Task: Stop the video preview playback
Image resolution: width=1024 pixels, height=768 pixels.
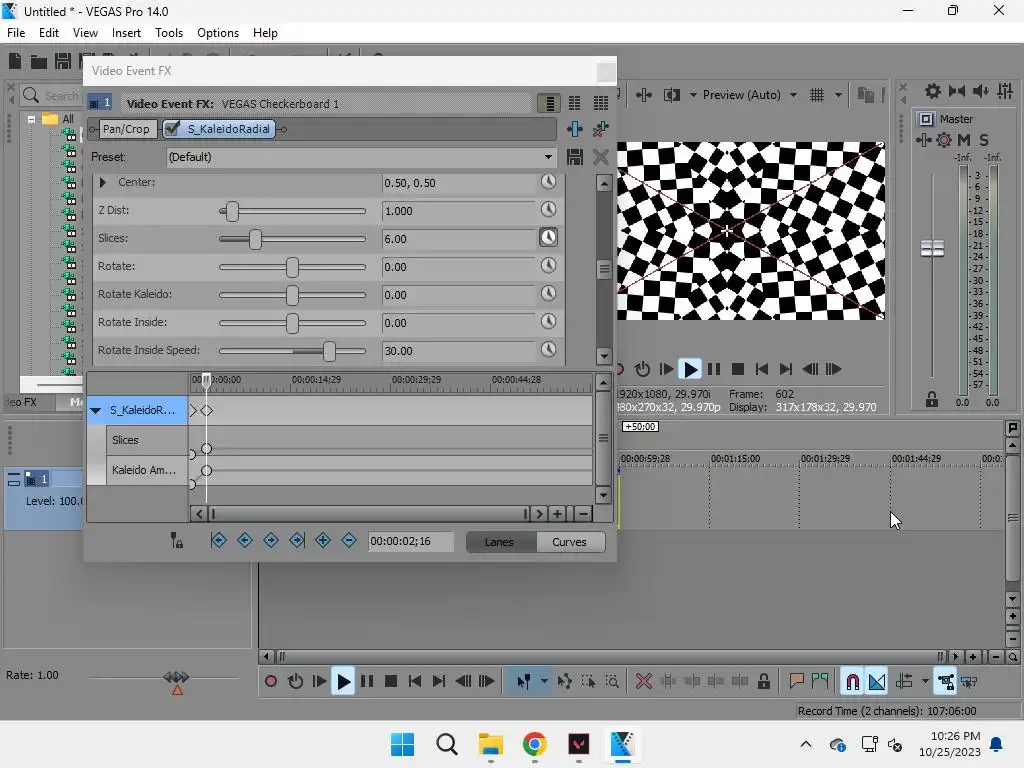Action: coord(738,370)
